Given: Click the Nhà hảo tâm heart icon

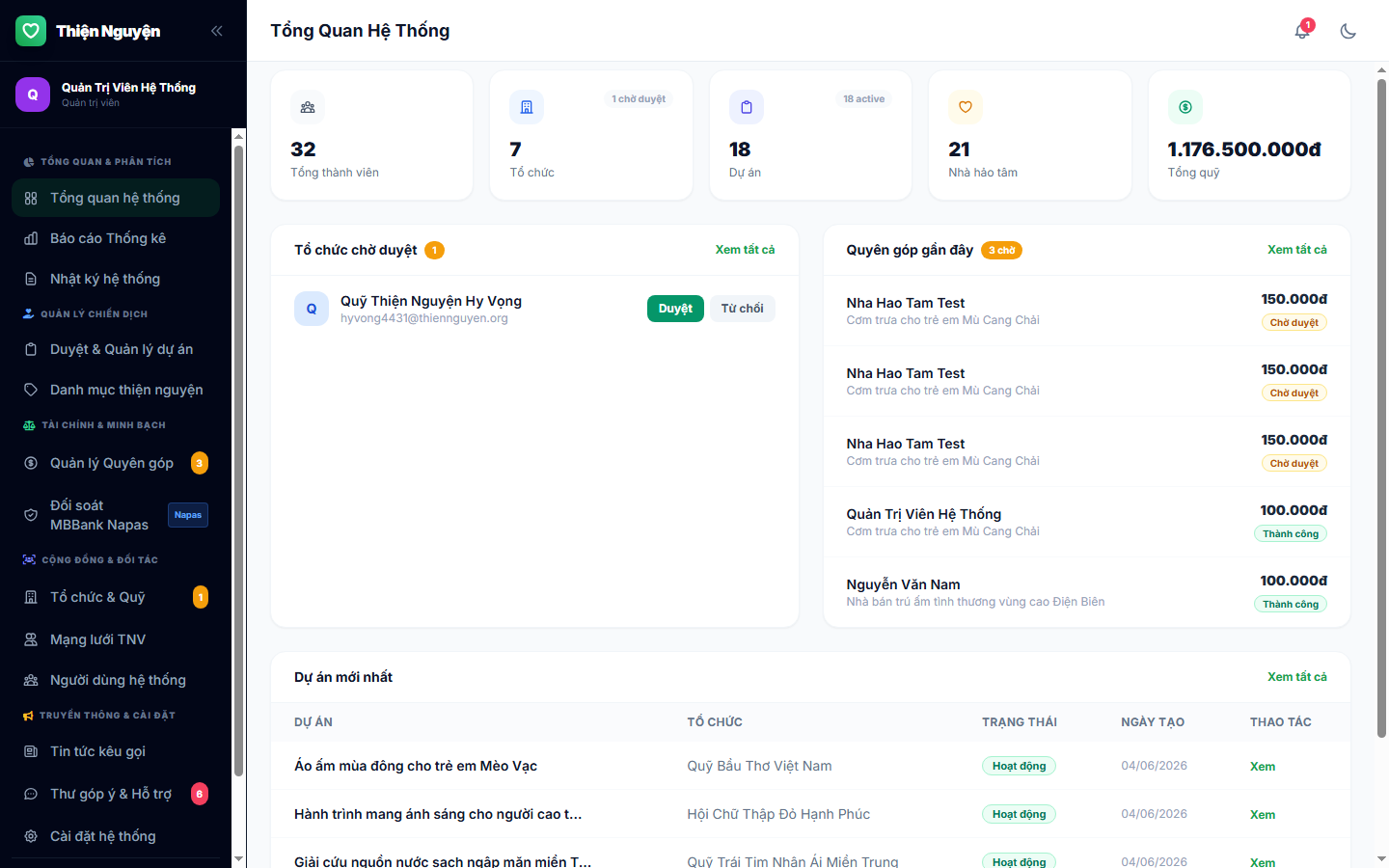Looking at the screenshot, I should (966, 107).
